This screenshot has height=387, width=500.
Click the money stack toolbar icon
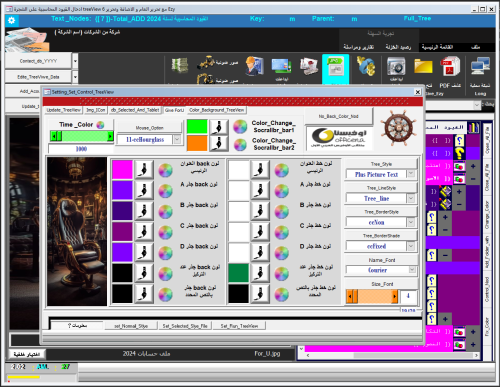[180, 65]
